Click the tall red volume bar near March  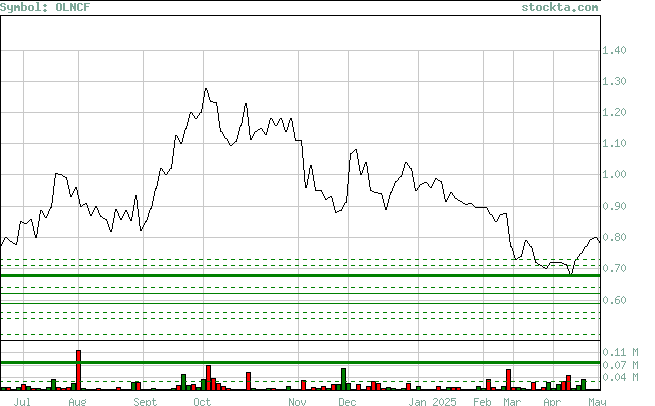pos(508,380)
